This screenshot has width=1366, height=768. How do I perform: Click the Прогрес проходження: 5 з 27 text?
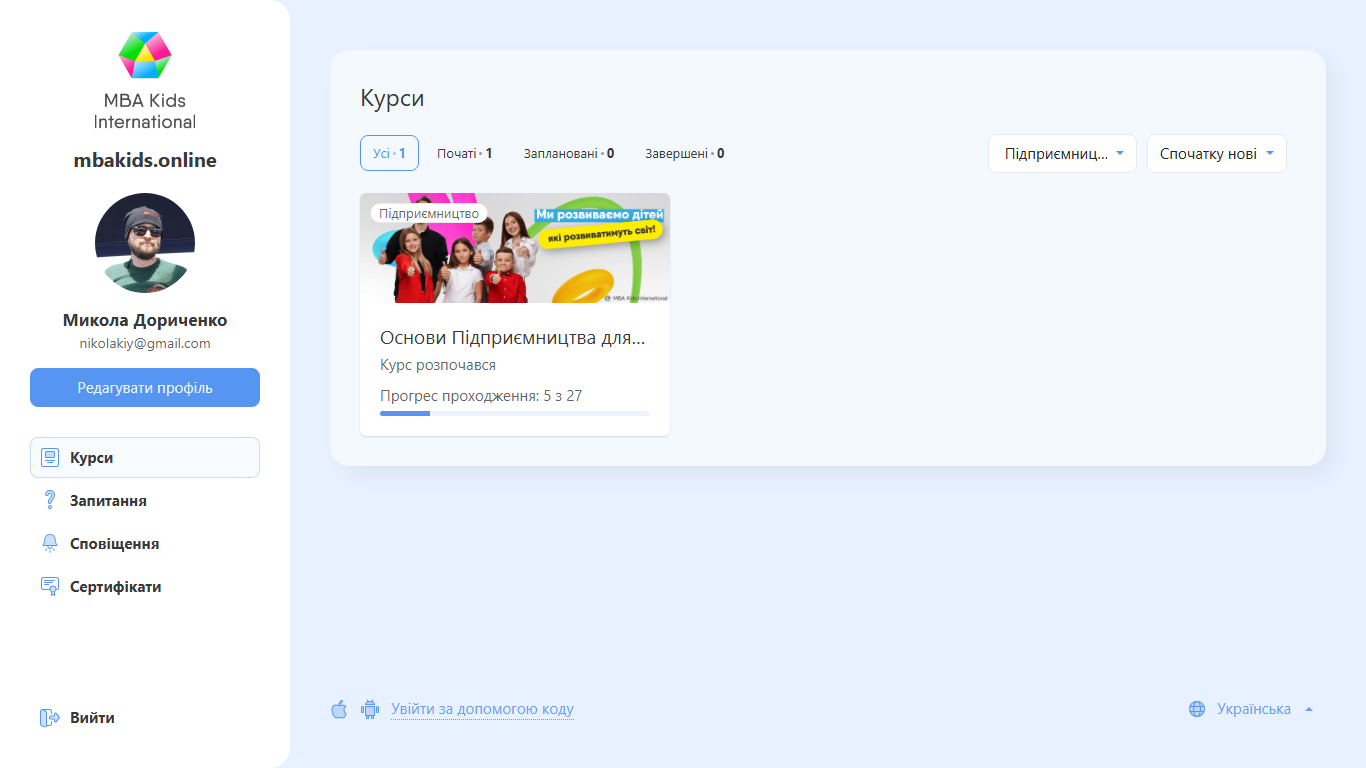[481, 396]
